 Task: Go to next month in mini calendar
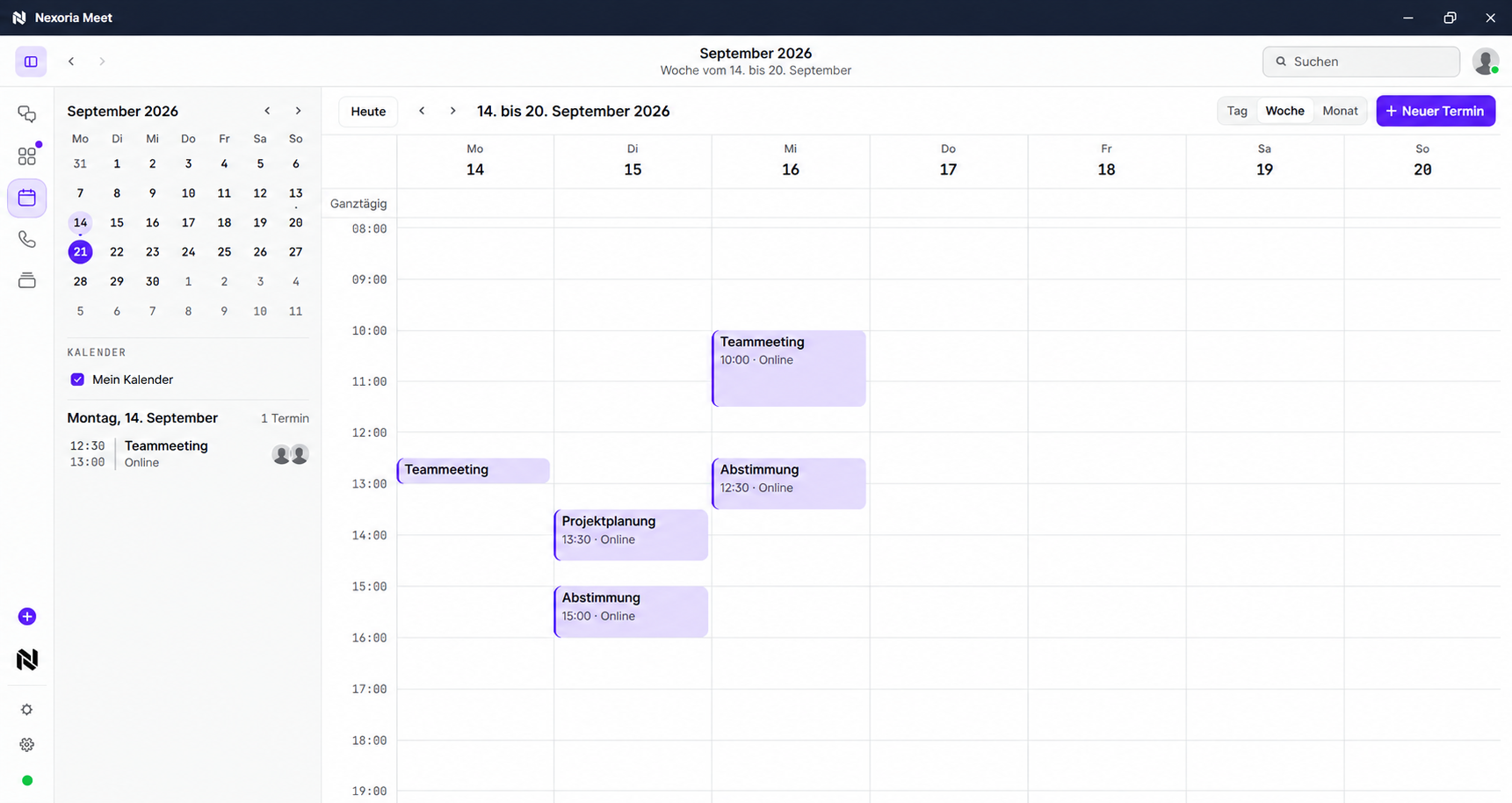[298, 111]
